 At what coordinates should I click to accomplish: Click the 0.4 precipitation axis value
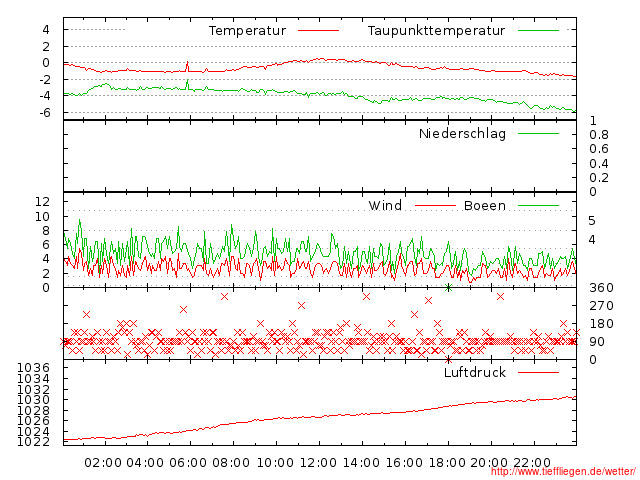[599, 164]
